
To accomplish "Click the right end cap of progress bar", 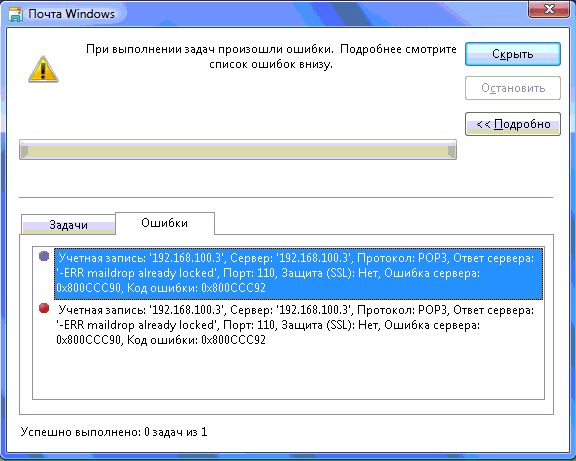I will click(x=452, y=151).
